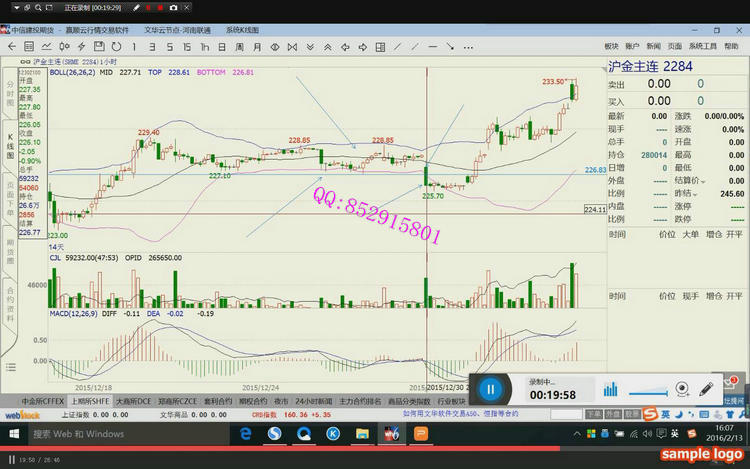Open the 板块 menu

click(611, 46)
